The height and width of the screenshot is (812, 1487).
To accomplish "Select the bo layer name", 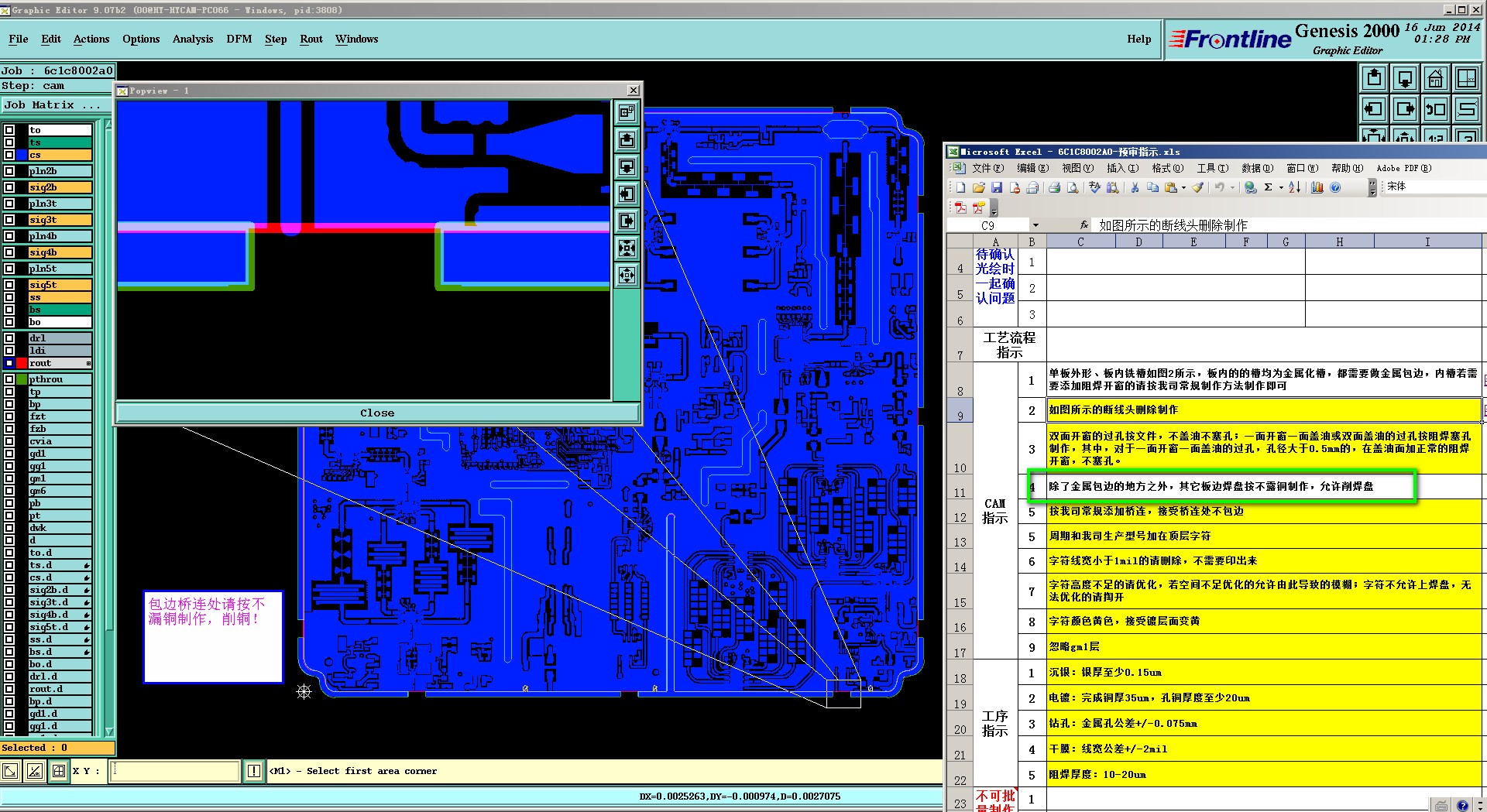I will pos(60,322).
